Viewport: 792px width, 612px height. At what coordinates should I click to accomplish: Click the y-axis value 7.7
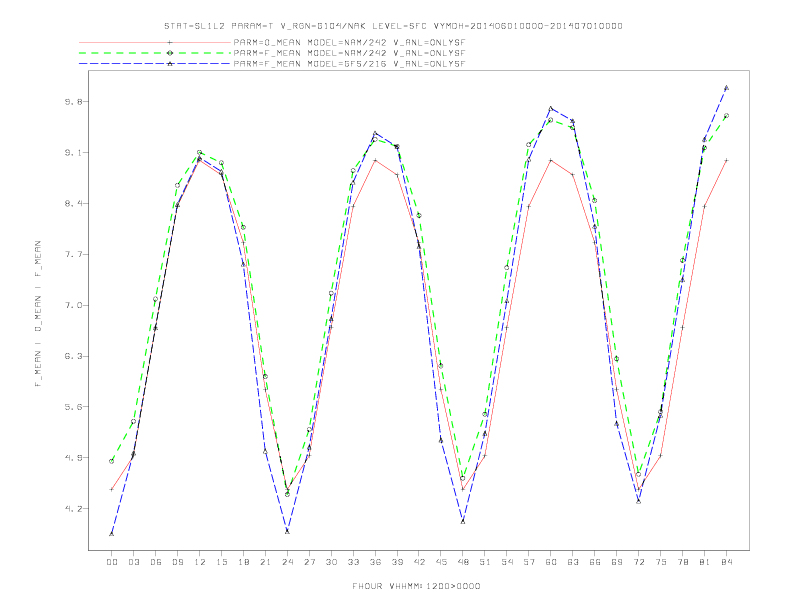click(73, 254)
